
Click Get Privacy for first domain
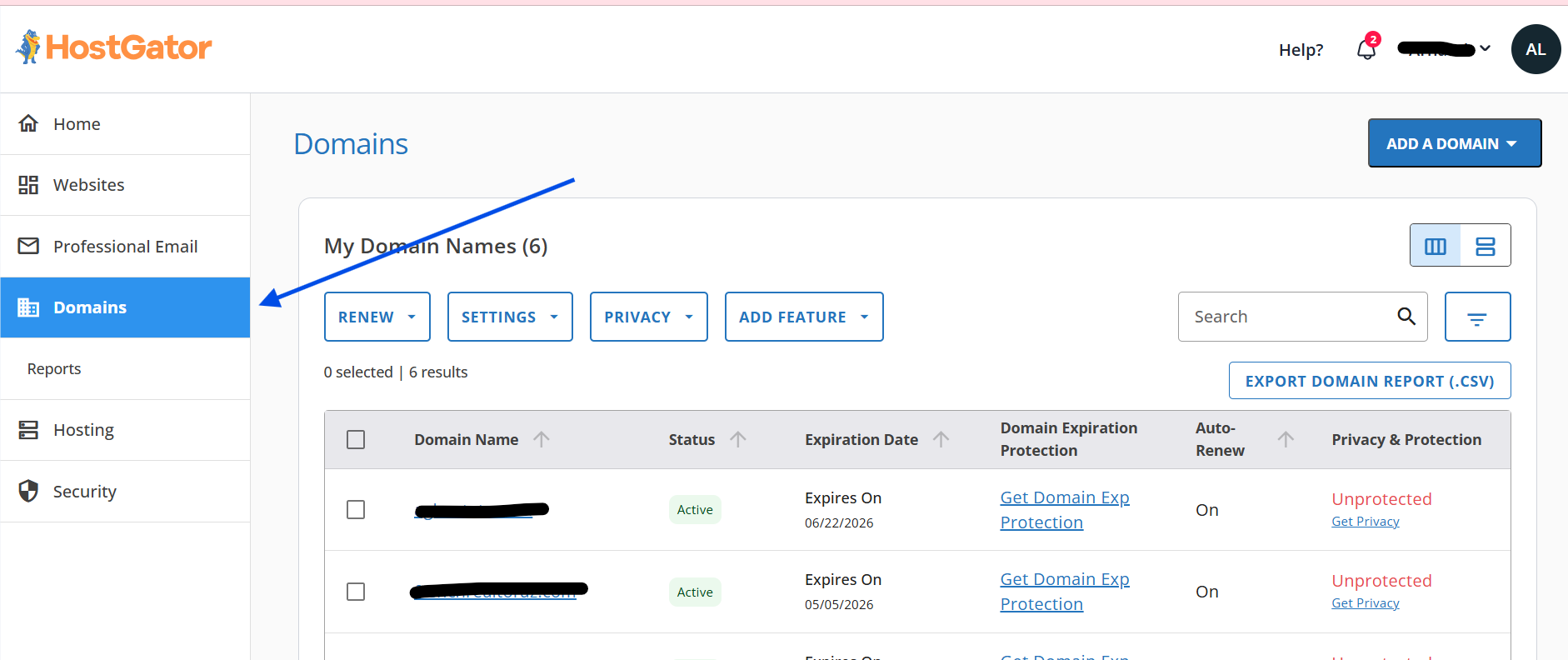point(1365,522)
